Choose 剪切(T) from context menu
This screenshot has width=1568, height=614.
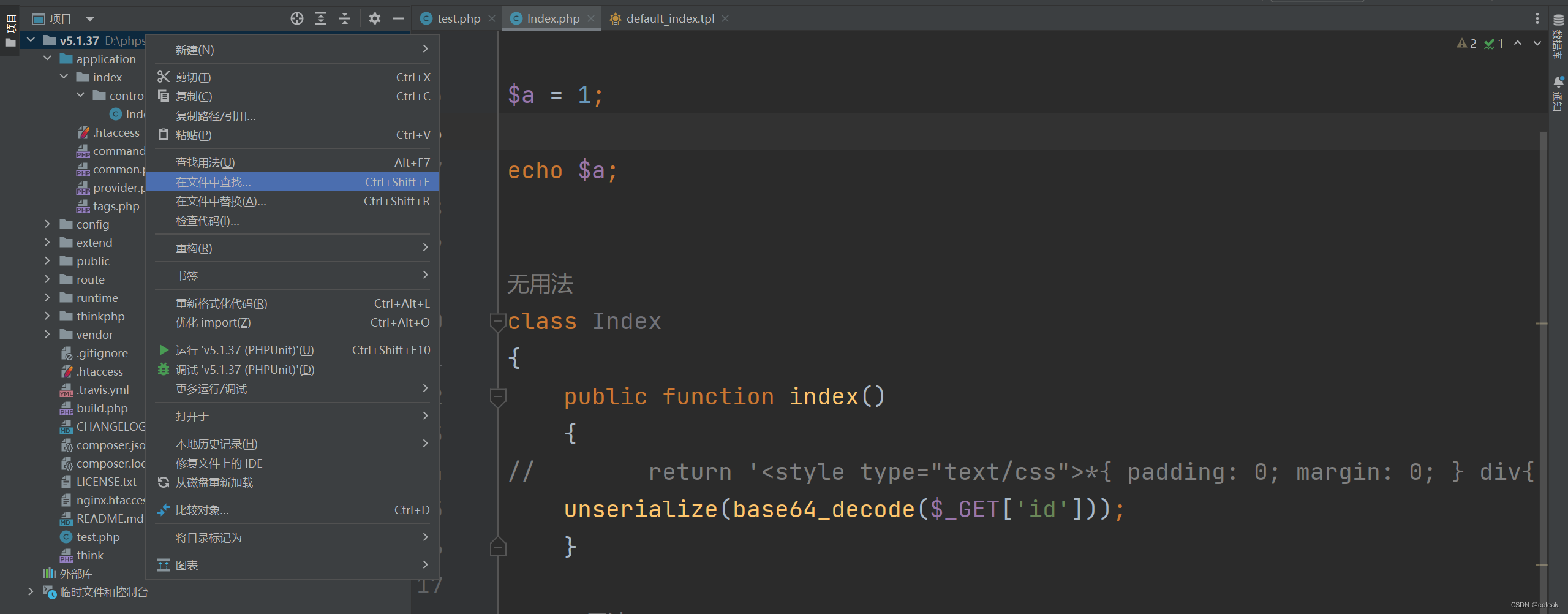pyautogui.click(x=292, y=77)
